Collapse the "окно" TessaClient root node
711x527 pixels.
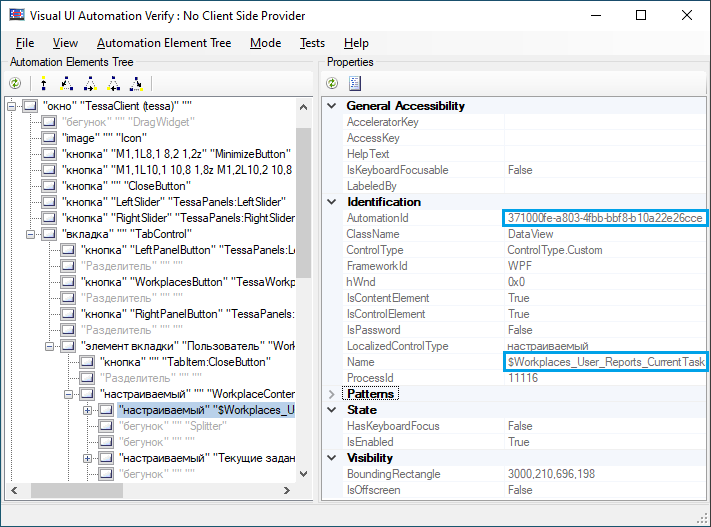click(x=12, y=106)
